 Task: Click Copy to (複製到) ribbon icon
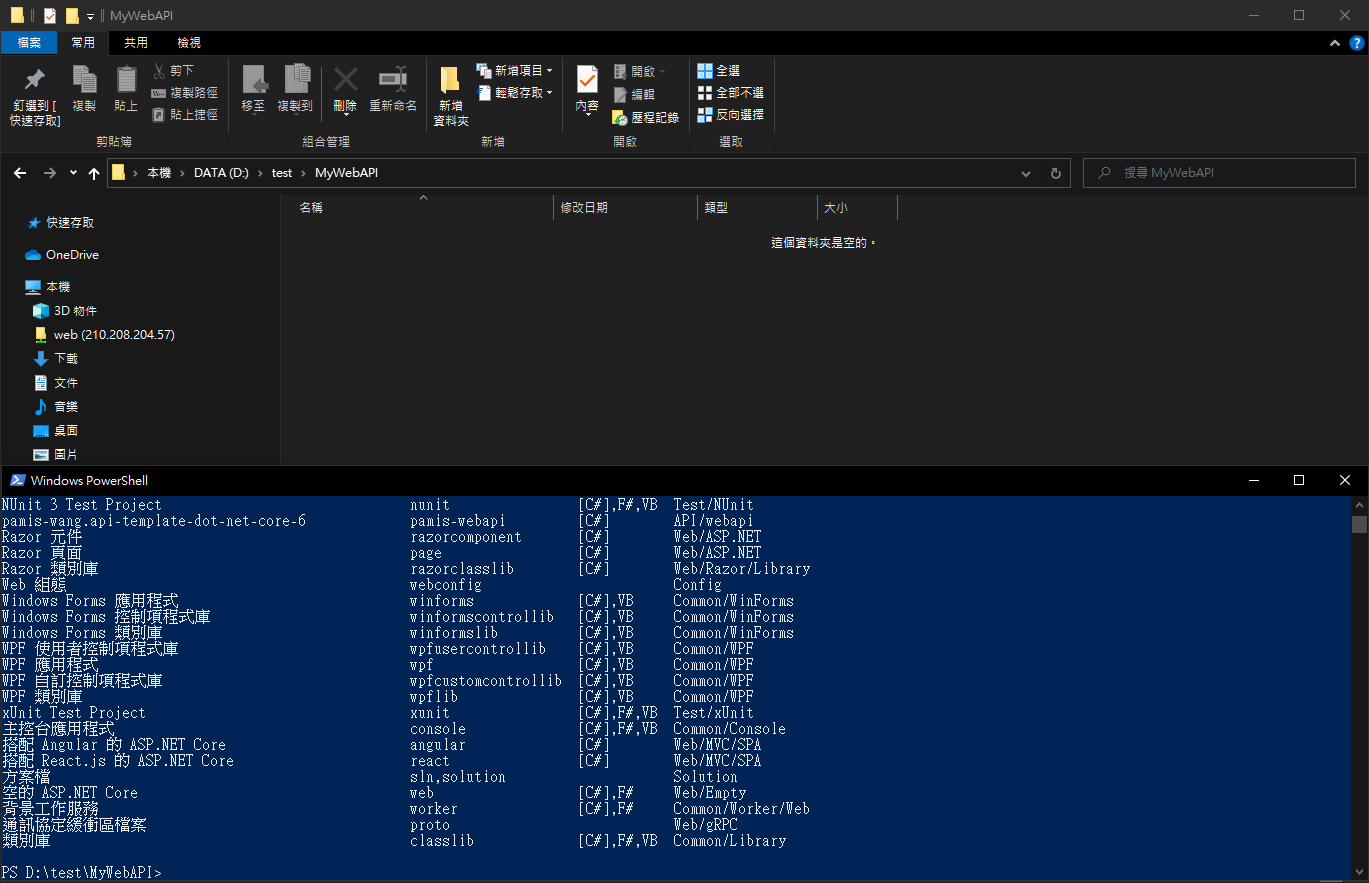click(x=295, y=90)
